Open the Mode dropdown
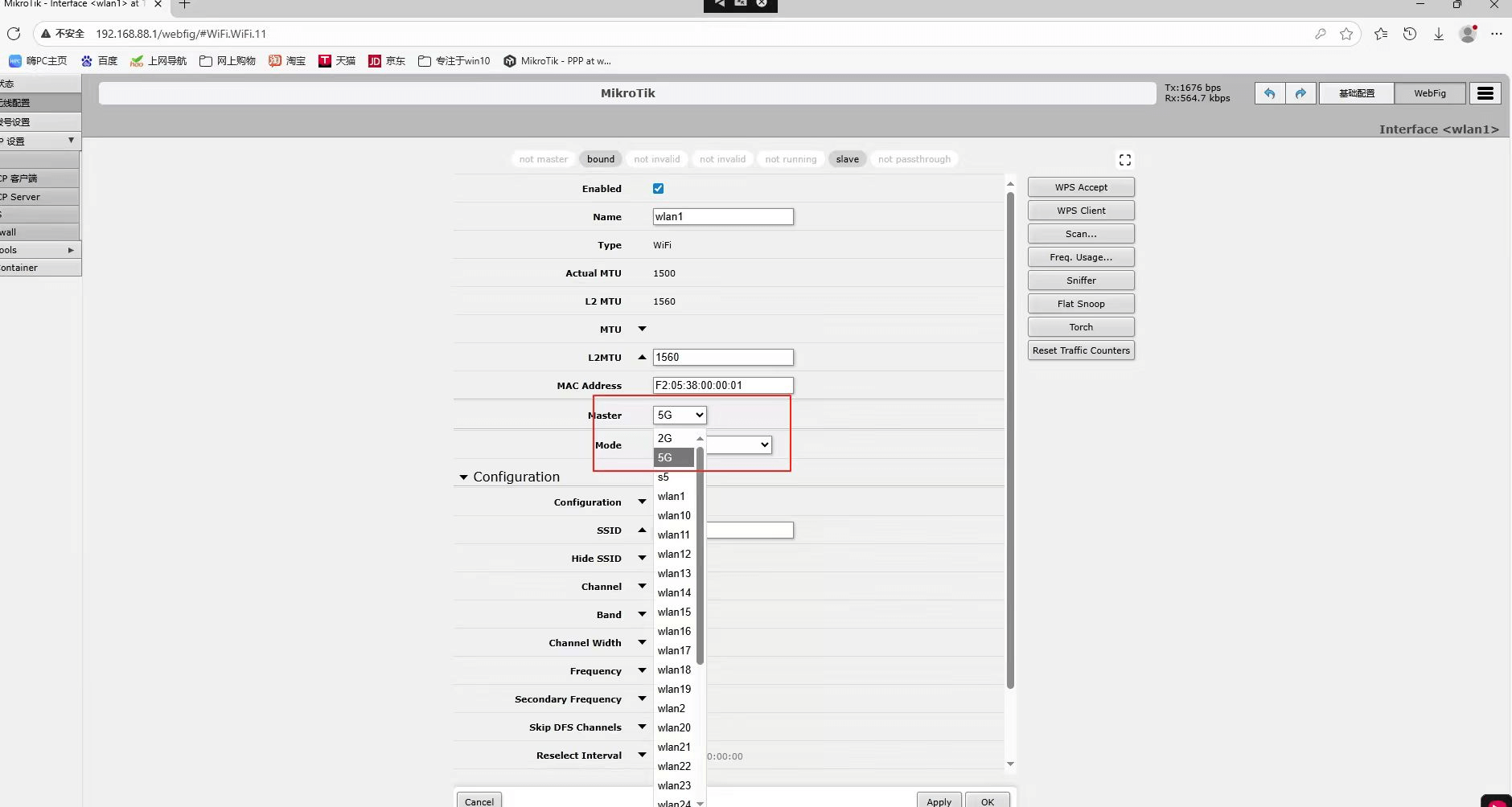 (x=739, y=444)
